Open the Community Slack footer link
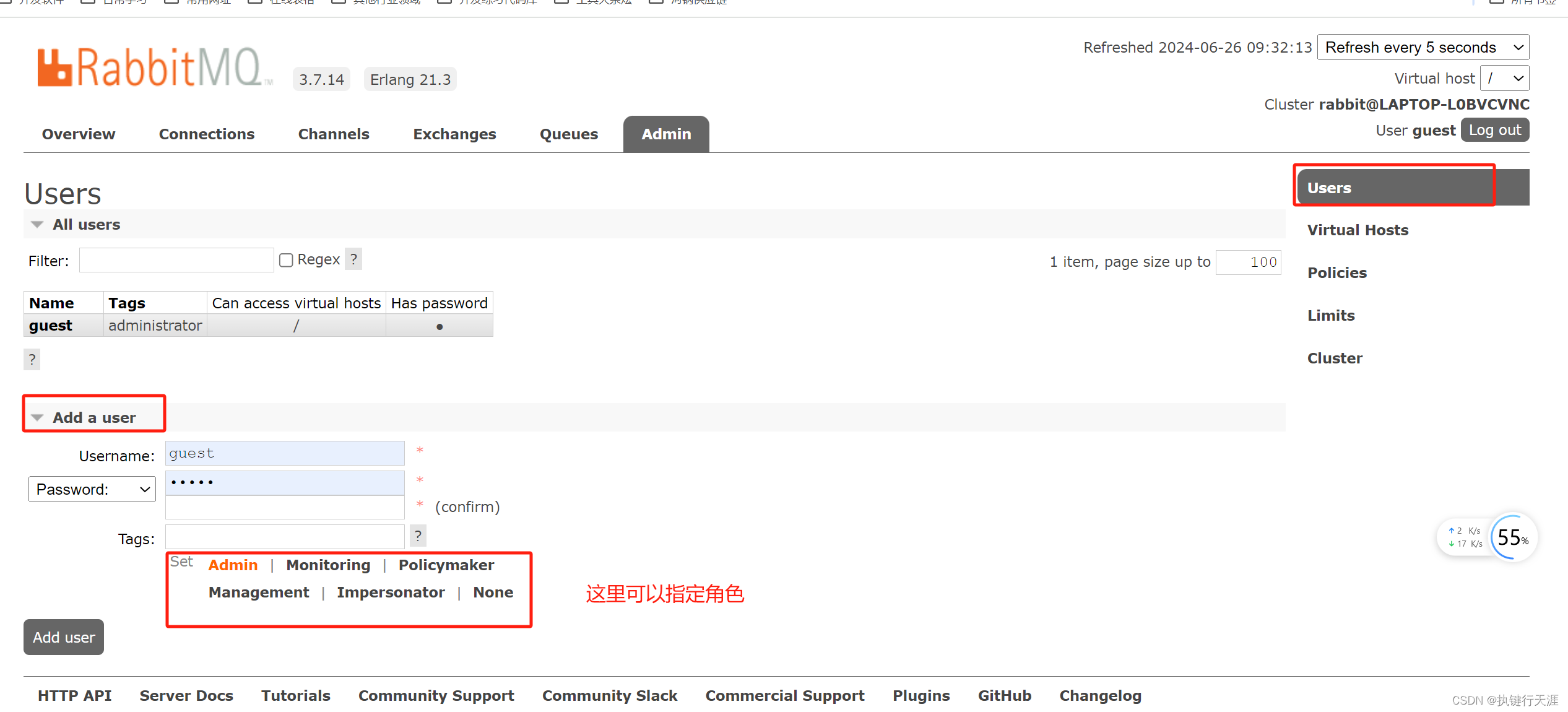The height and width of the screenshot is (712, 1568). pos(610,696)
